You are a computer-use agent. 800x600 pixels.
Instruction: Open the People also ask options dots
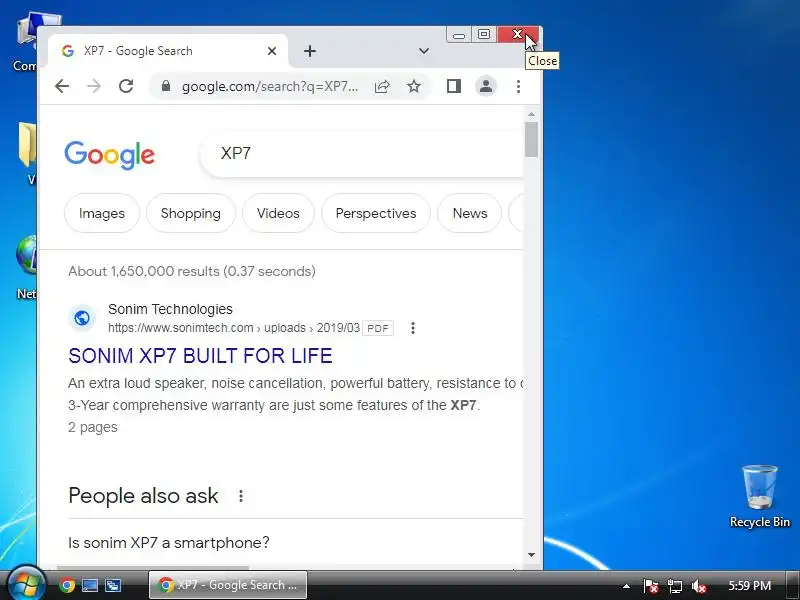[241, 496]
